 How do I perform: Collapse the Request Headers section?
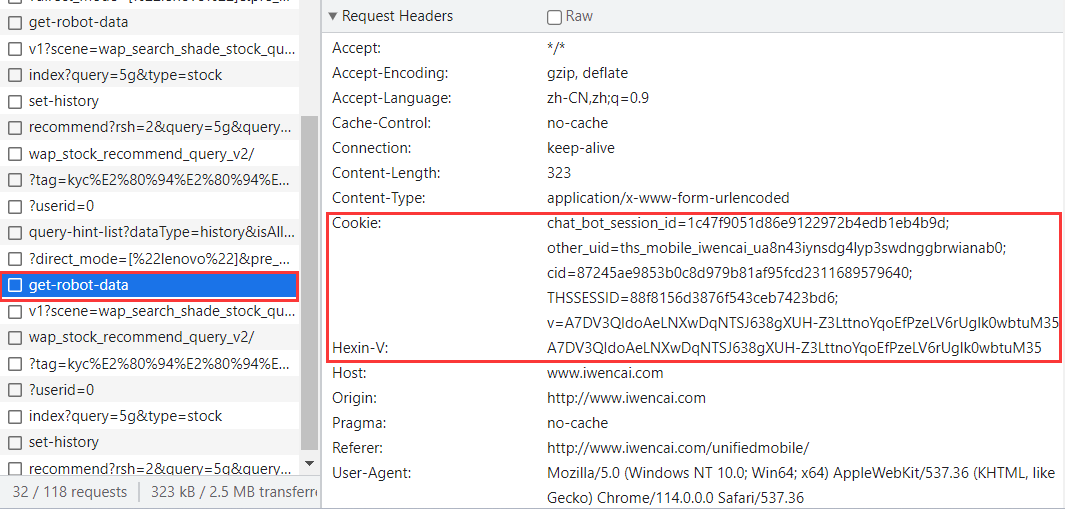click(x=333, y=16)
